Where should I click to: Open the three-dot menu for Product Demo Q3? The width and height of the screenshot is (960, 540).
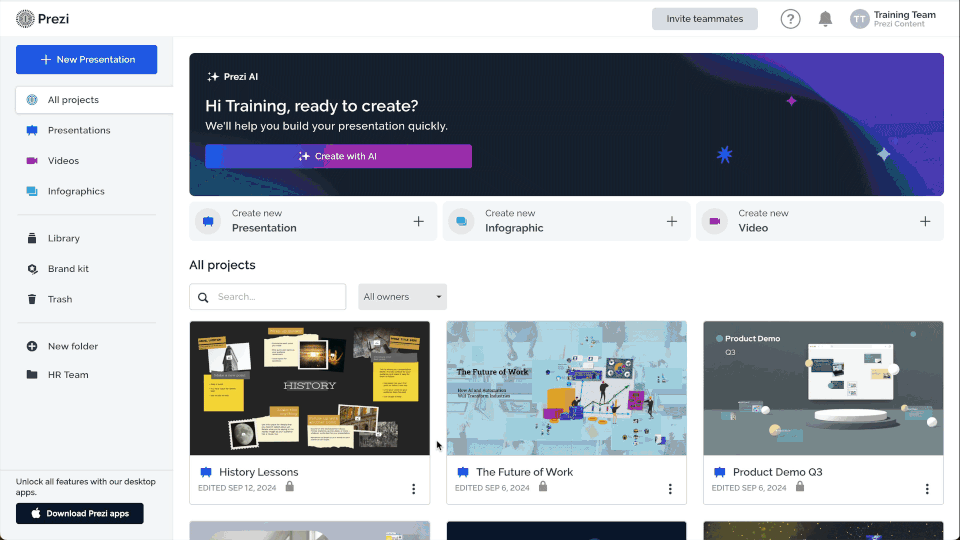927,489
